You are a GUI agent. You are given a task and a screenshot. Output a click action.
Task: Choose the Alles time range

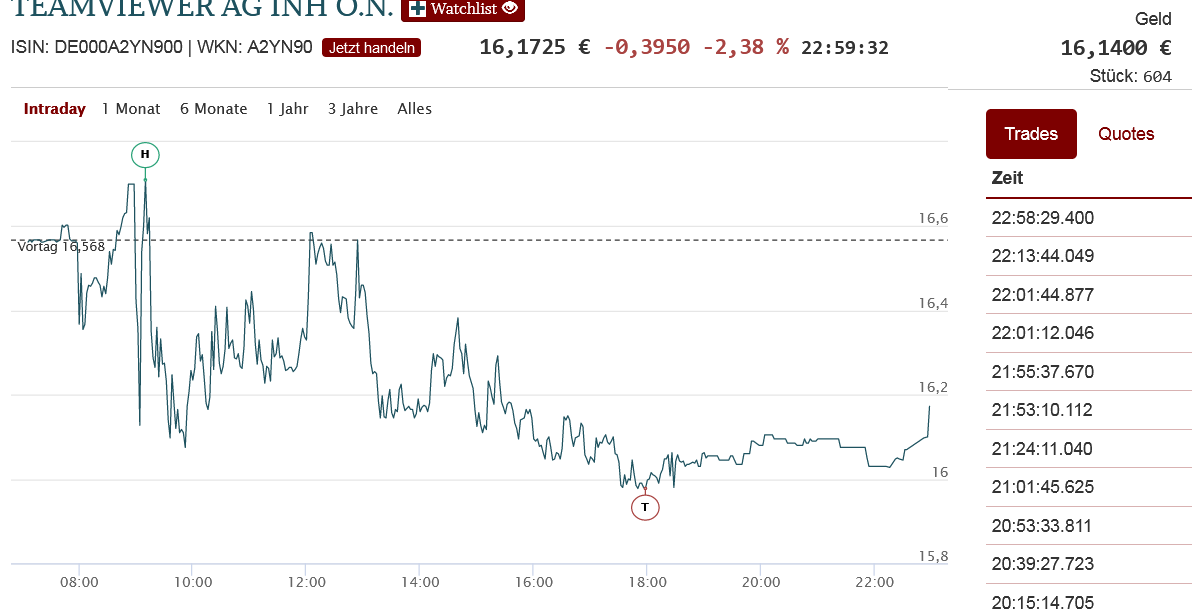tap(414, 109)
